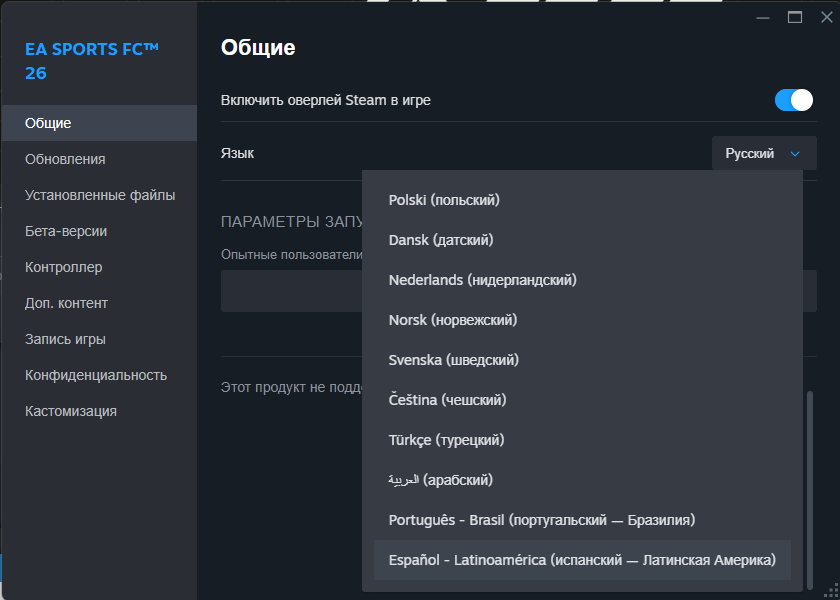The image size is (840, 600).
Task: Click the language list scrollbar thumb
Action: tap(809, 480)
